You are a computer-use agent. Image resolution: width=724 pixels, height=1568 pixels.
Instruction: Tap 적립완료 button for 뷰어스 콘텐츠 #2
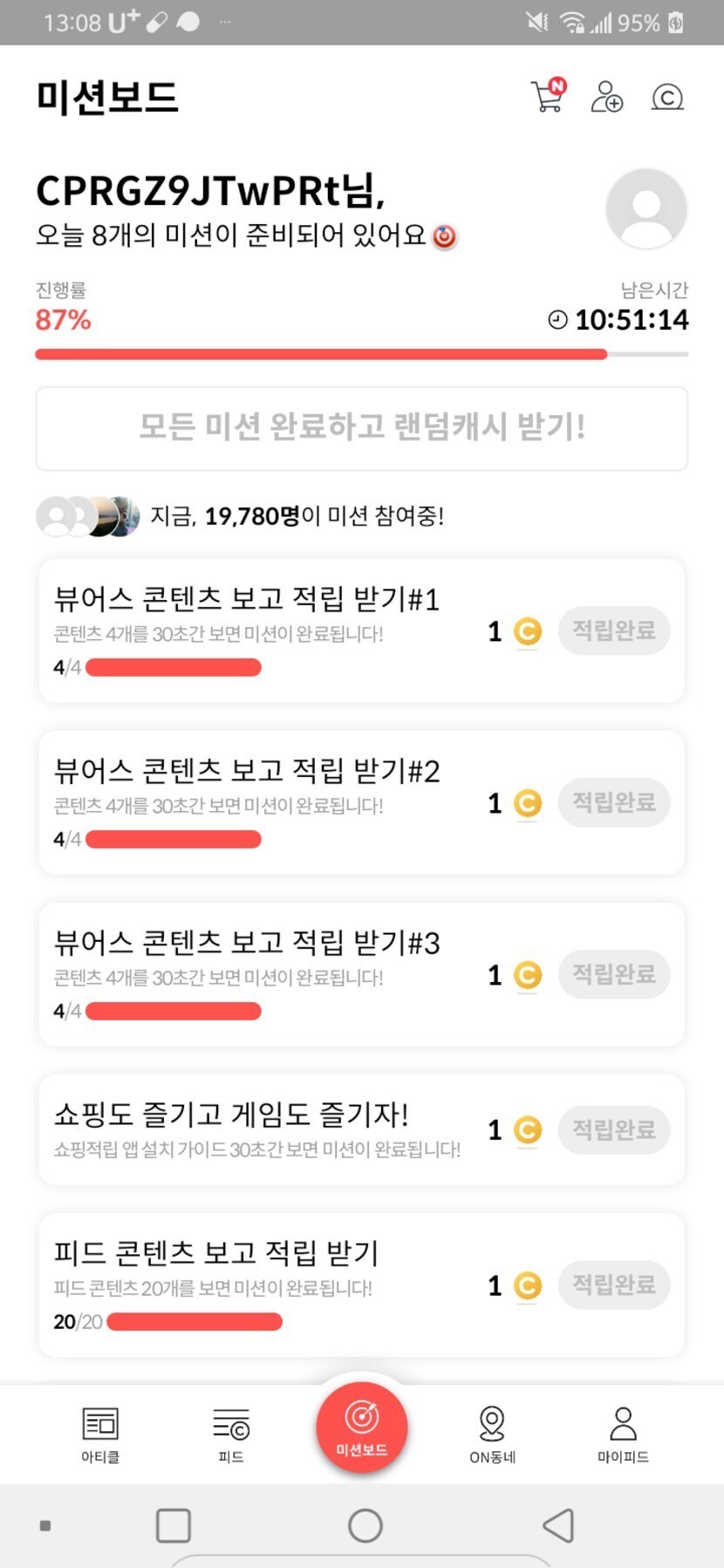click(x=614, y=802)
